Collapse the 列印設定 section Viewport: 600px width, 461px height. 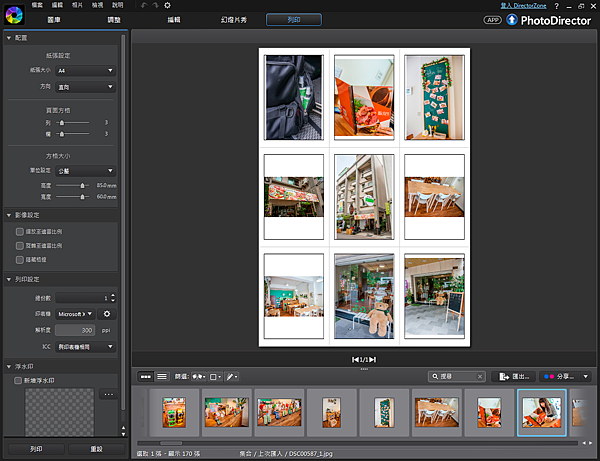point(9,279)
